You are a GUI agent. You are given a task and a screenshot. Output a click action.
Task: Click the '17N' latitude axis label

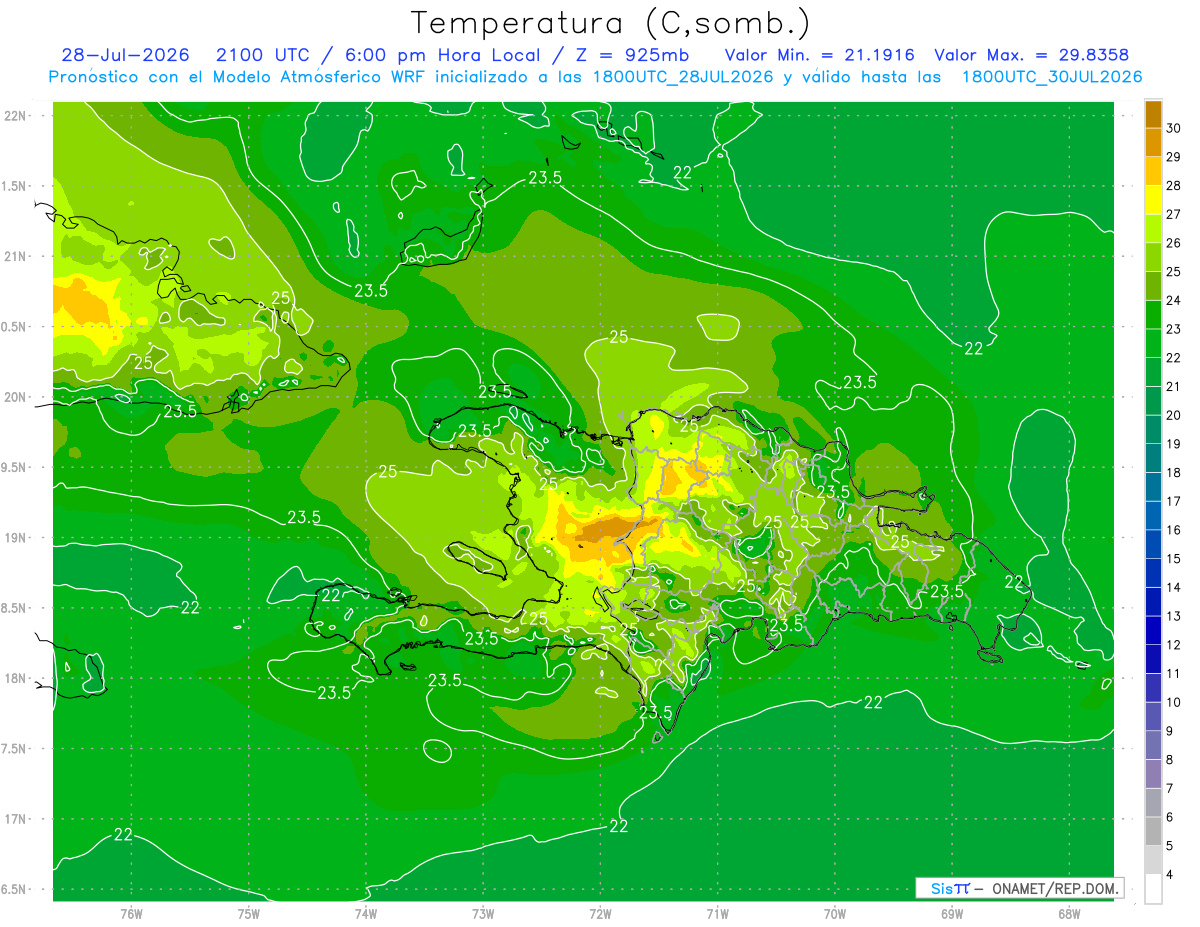pyautogui.click(x=16, y=819)
